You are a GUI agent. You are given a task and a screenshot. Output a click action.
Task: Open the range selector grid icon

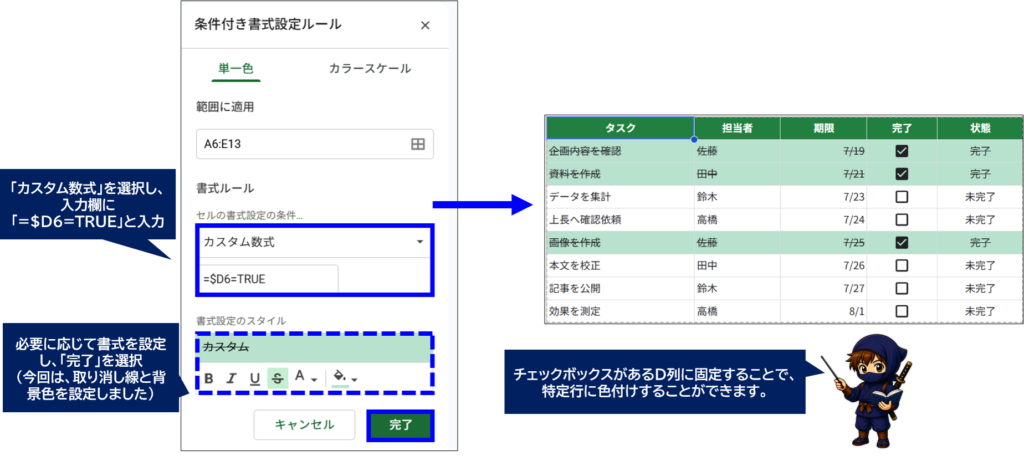[x=417, y=144]
